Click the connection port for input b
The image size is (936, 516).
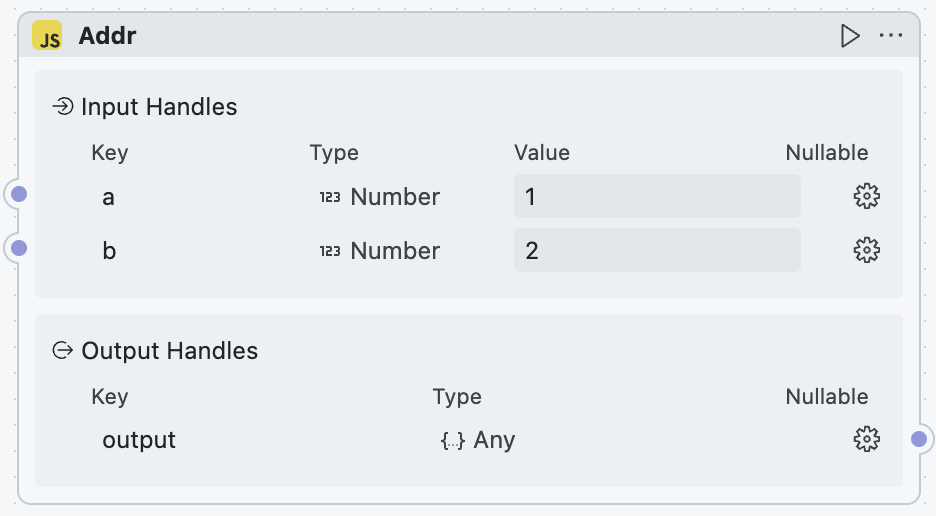tap(19, 247)
